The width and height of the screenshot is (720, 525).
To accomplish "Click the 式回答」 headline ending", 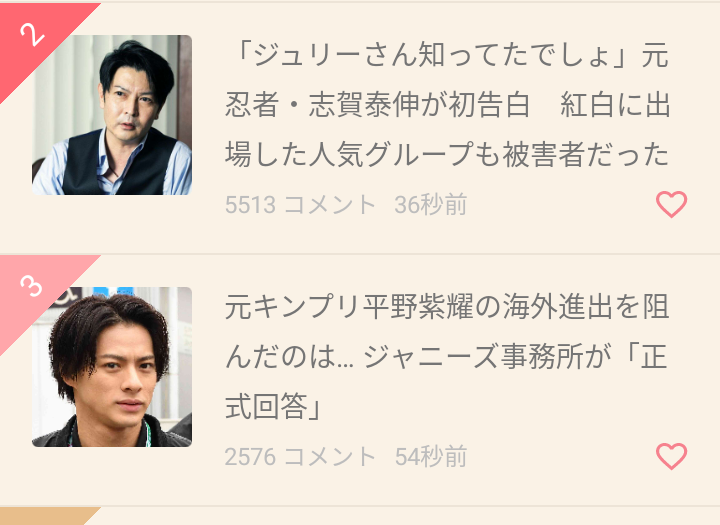I will 274,406.
